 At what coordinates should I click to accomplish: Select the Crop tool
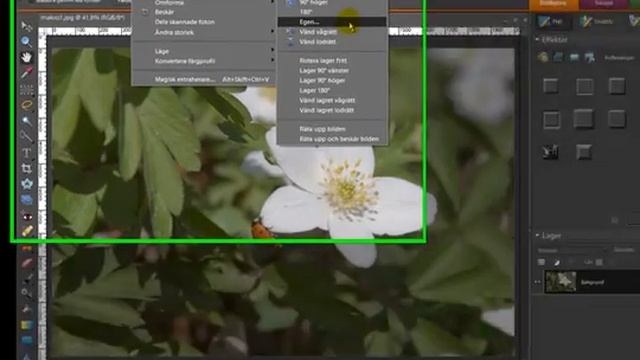pyautogui.click(x=27, y=168)
